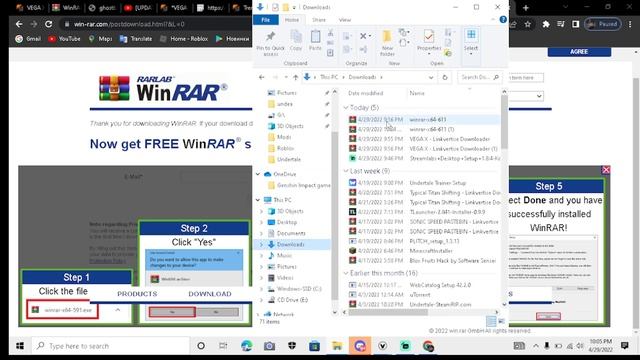Screen dimensions: 640x360
Task: Switch to the Share ribbon tab
Action: 319,20
